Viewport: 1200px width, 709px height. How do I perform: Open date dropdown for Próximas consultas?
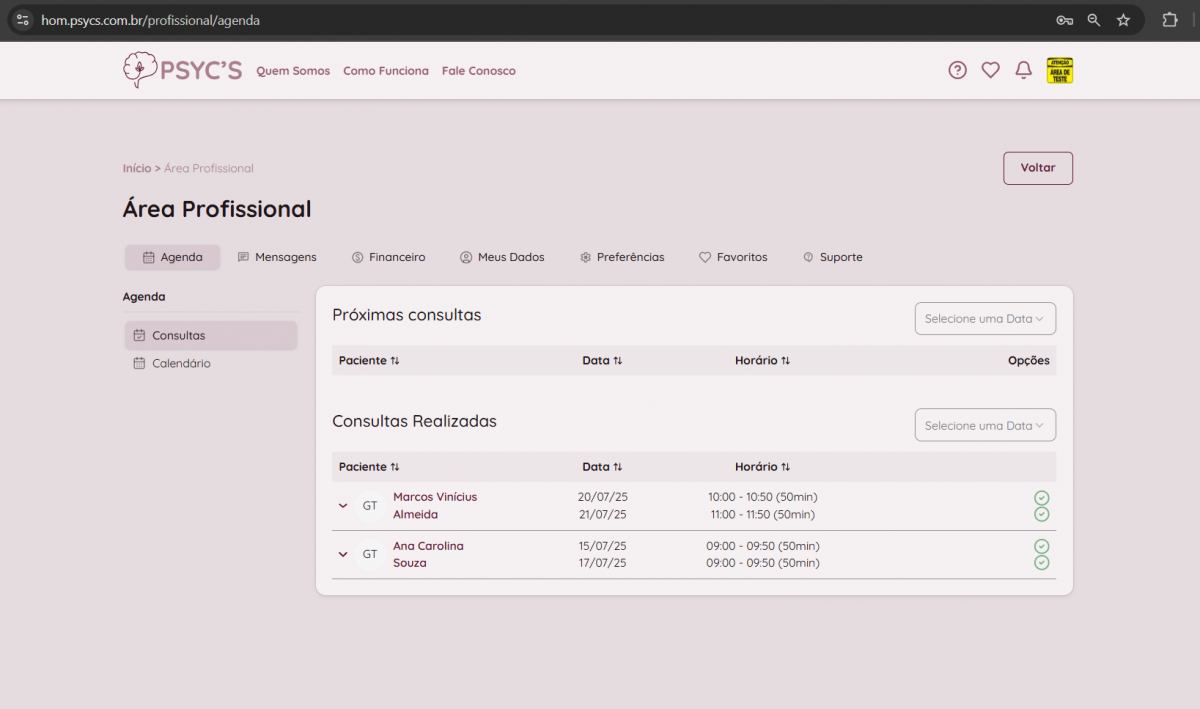[x=985, y=319]
